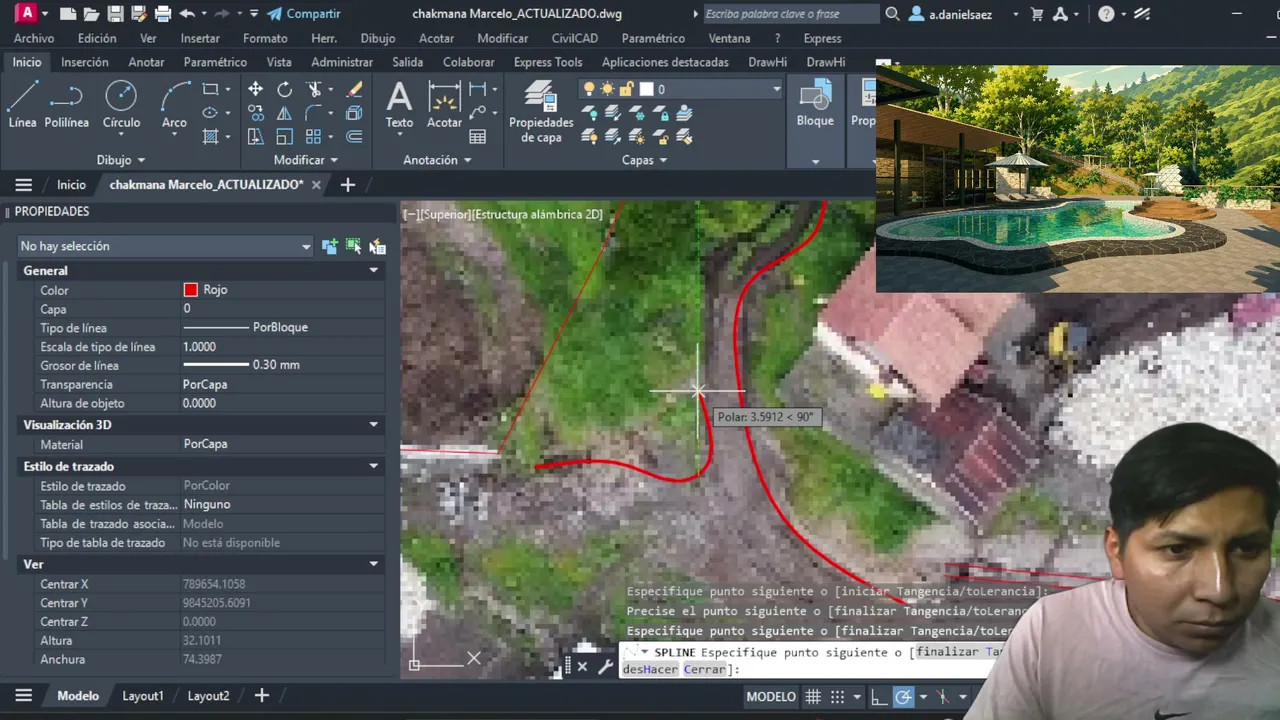Toggle grid display in status bar
Screen dimensions: 1280x720
point(813,697)
